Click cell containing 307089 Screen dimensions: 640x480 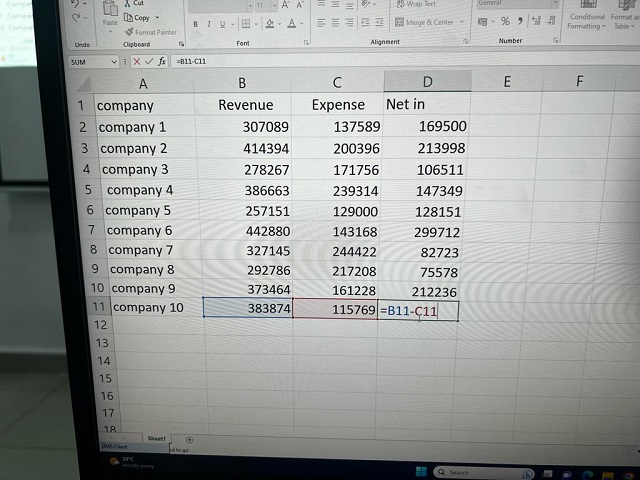(244, 127)
